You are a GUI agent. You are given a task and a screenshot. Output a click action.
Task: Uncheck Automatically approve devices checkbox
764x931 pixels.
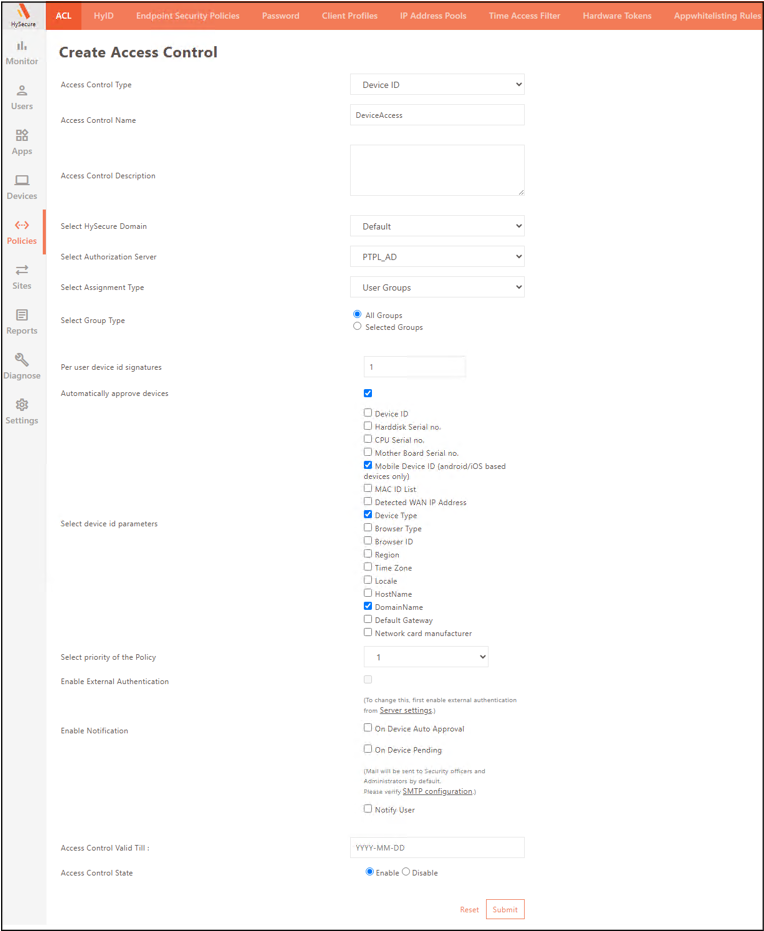pyautogui.click(x=368, y=393)
